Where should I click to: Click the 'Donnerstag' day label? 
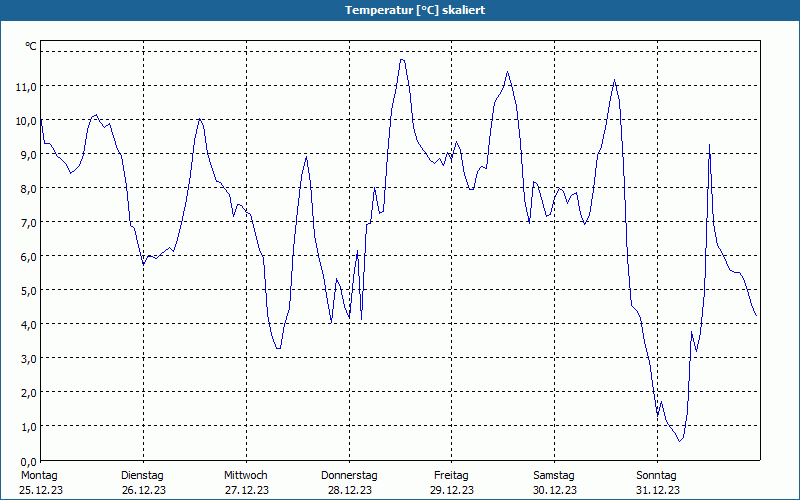click(349, 476)
